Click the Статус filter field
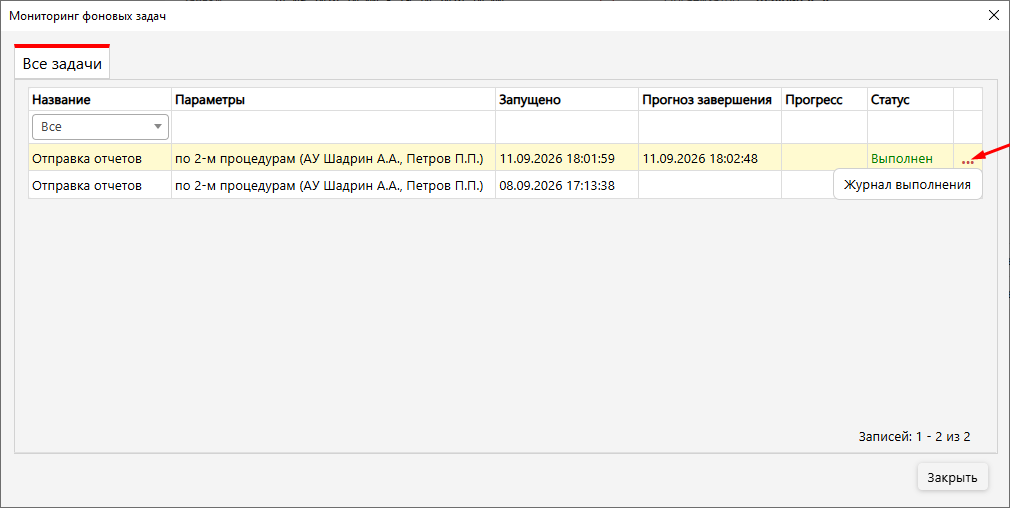The width and height of the screenshot is (1010, 508). click(910, 127)
